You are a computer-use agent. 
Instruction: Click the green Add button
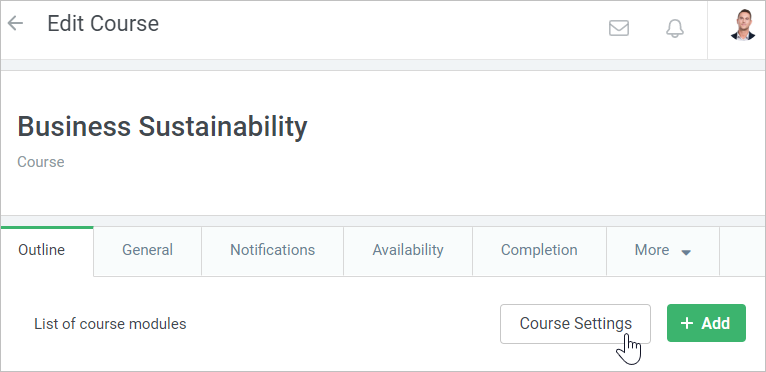706,323
